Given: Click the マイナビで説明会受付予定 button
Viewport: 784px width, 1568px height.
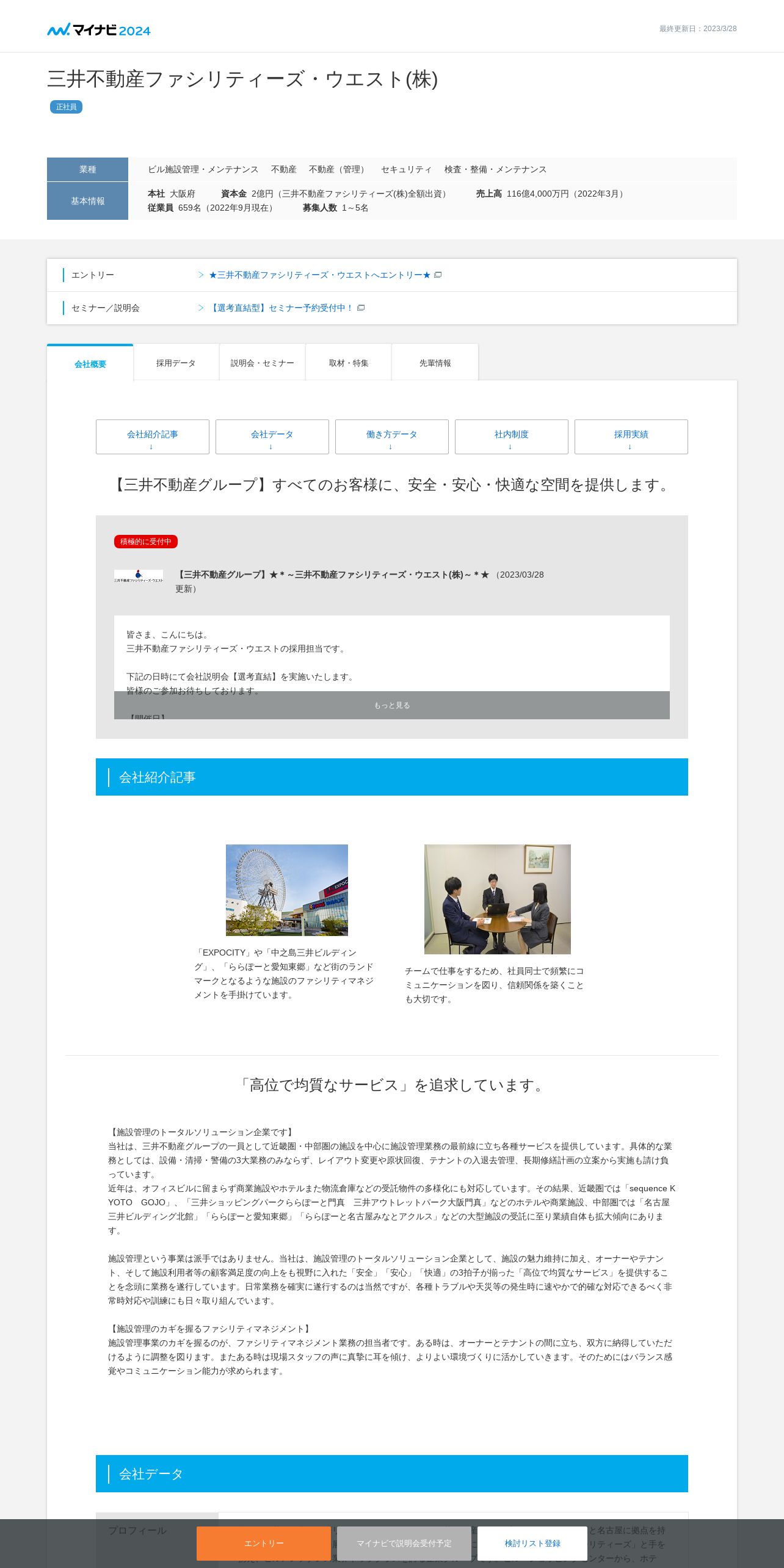Looking at the screenshot, I should point(404,1544).
